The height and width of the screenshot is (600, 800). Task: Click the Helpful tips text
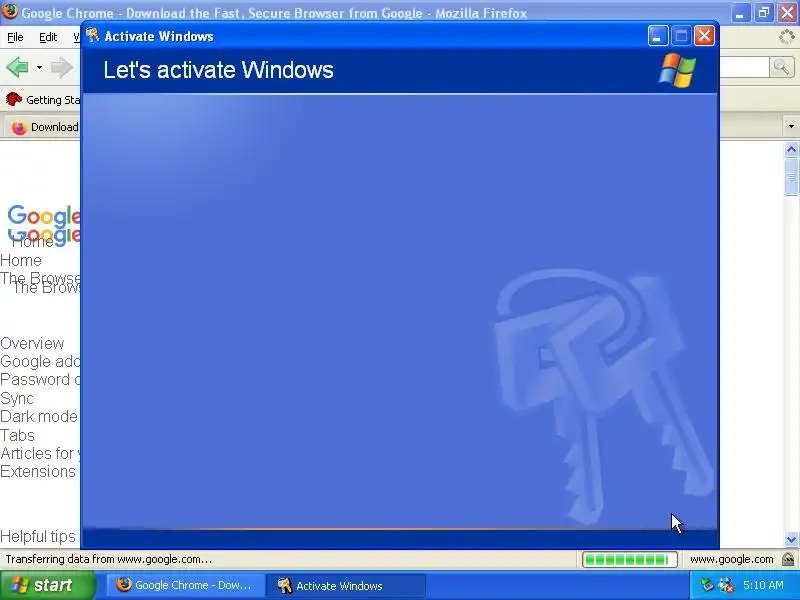[x=38, y=536]
